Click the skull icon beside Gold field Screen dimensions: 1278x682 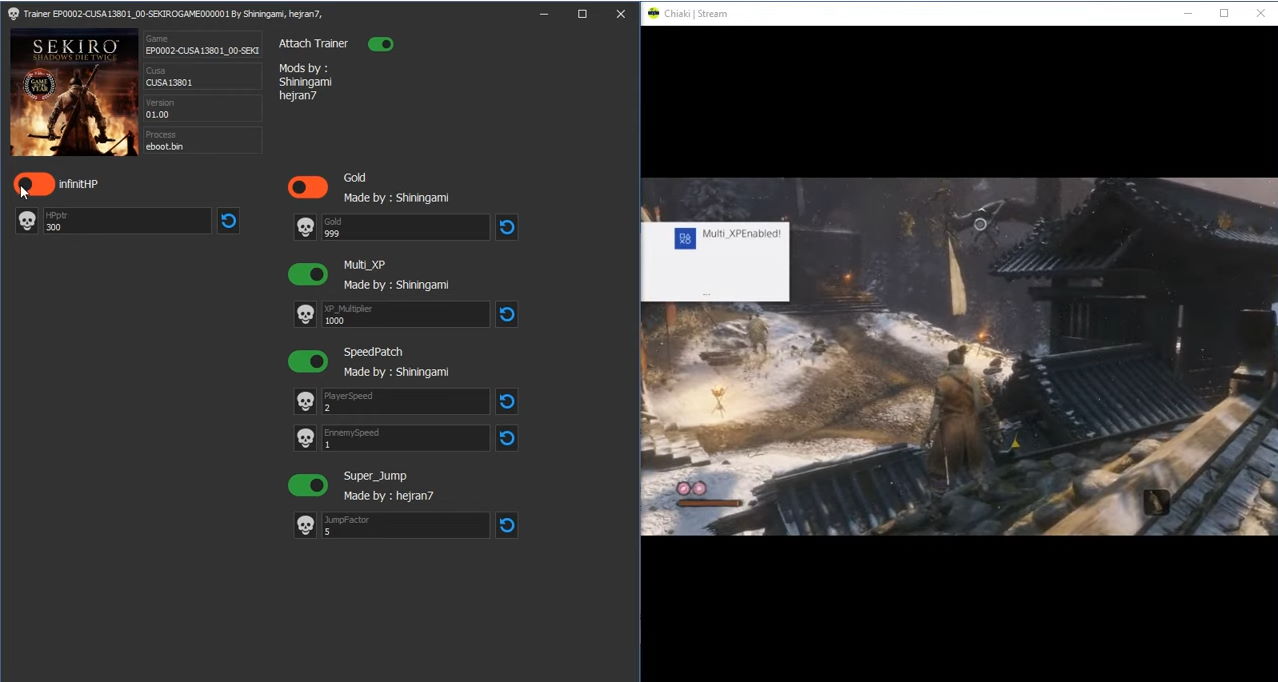pyautogui.click(x=305, y=227)
